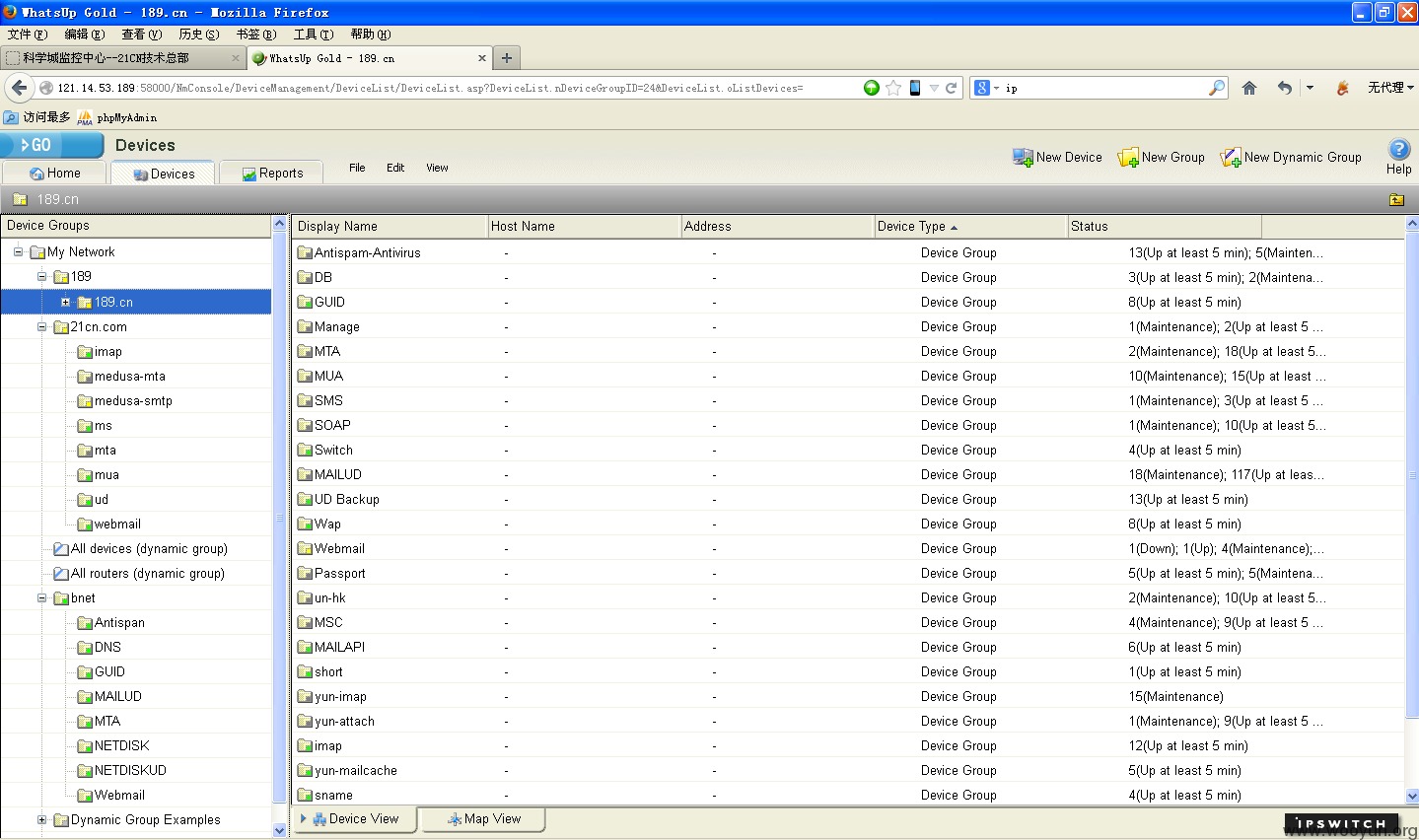Click the New Group folder icon
1419x840 pixels.
[1128, 158]
